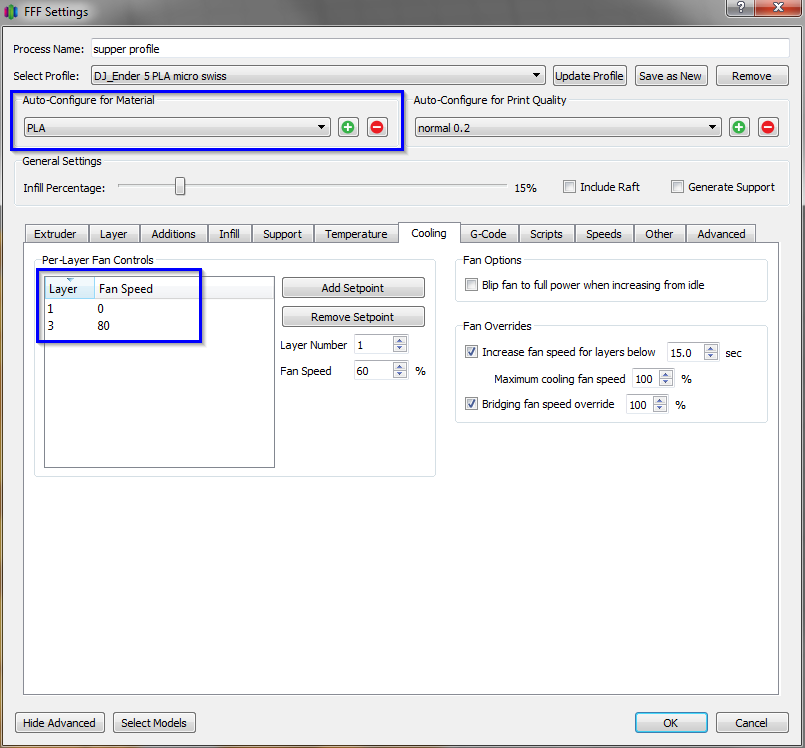The width and height of the screenshot is (805, 748).
Task: Click the Select Models button
Action: [x=154, y=722]
